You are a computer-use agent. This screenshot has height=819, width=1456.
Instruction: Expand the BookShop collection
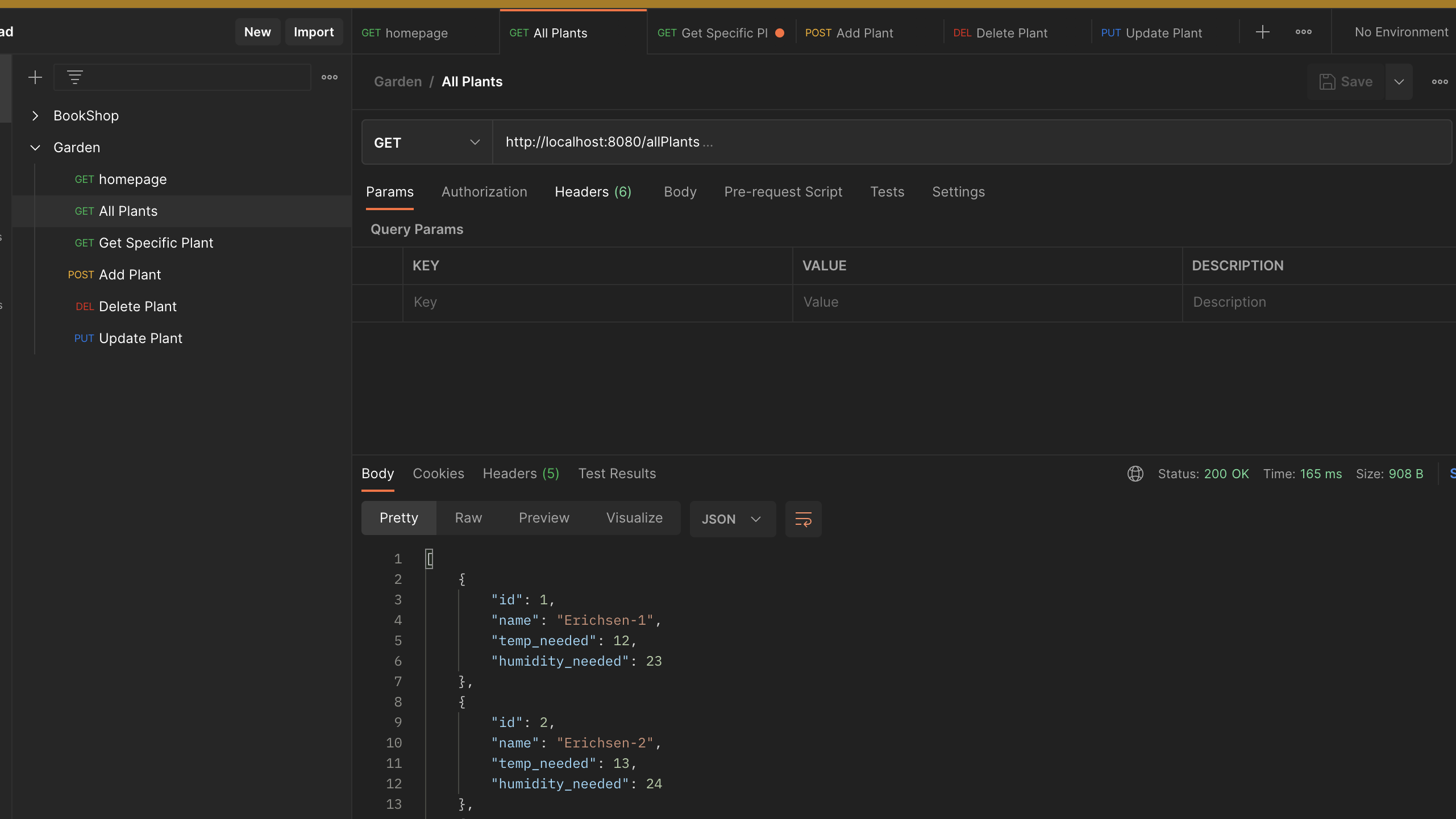click(35, 115)
